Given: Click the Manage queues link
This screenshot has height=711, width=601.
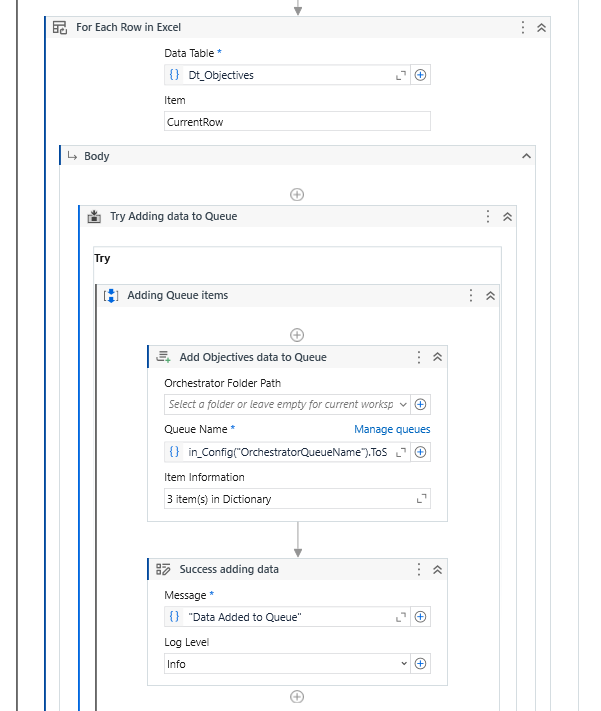Looking at the screenshot, I should click(392, 429).
